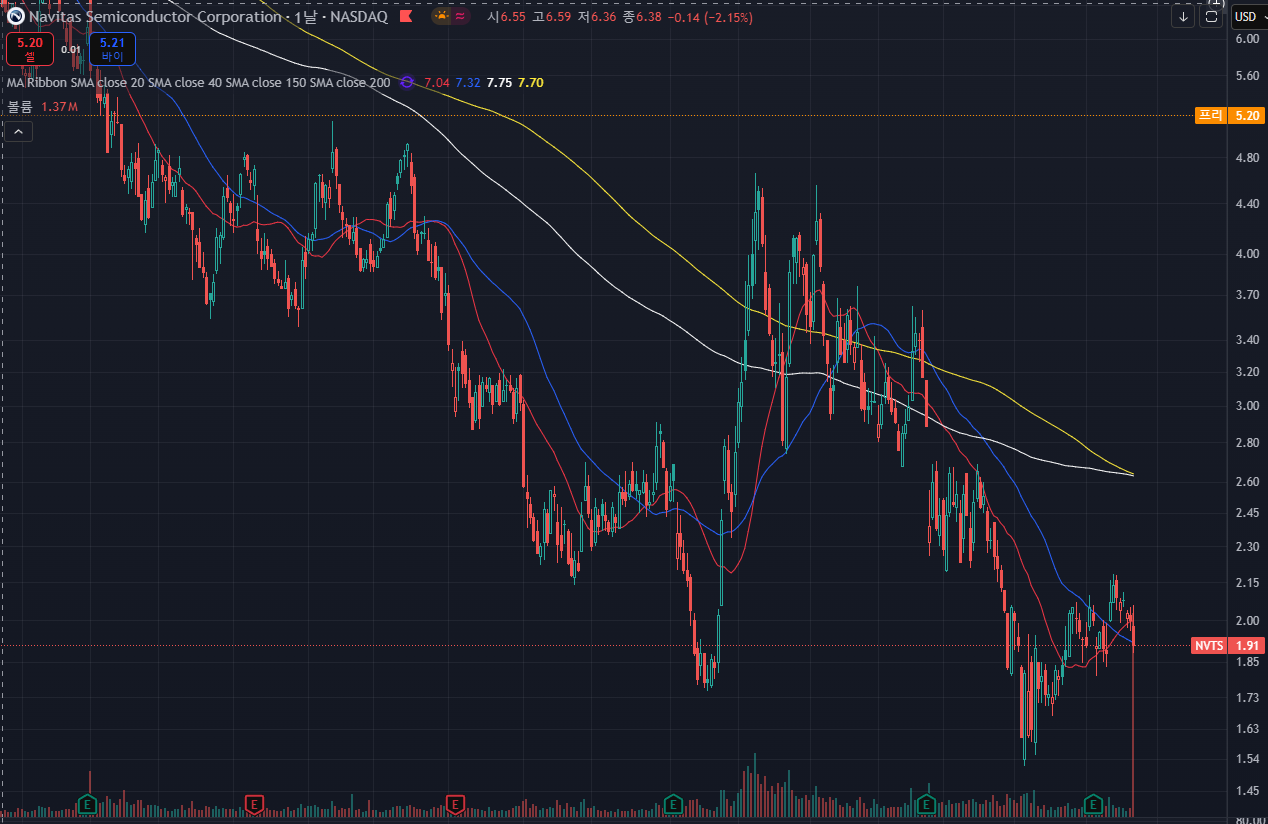This screenshot has width=1268, height=824.
Task: Toggle fullscreen chart view icon
Action: (1212, 17)
